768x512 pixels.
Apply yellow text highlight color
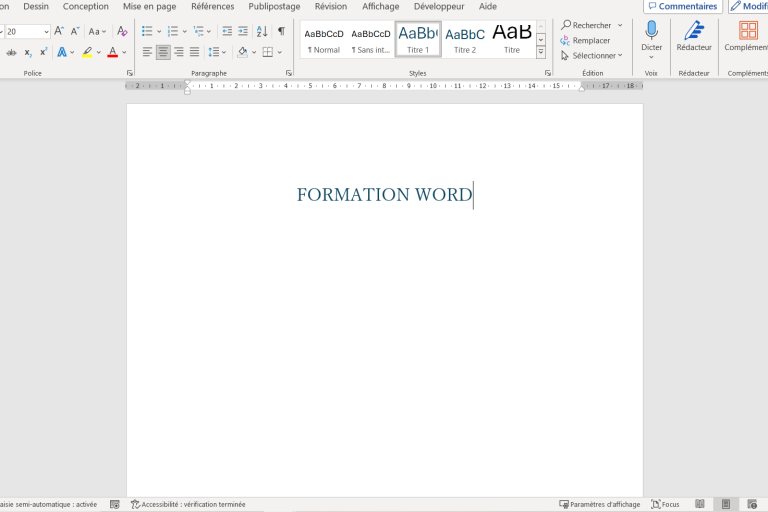[87, 52]
